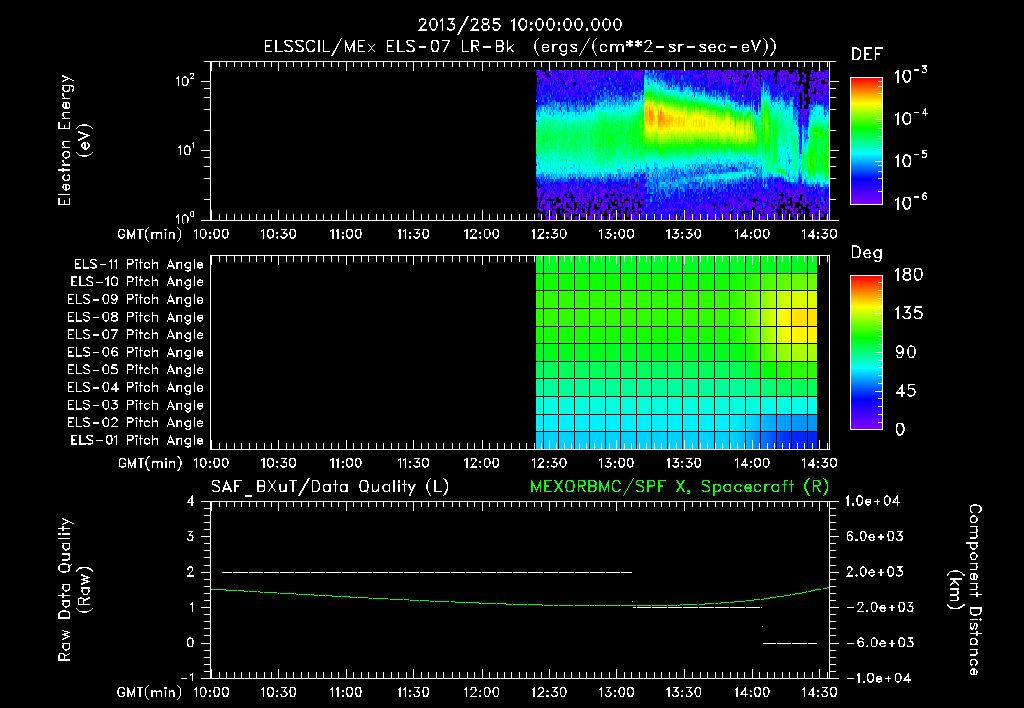This screenshot has height=708, width=1024.
Task: Click the 10^-3 value on DEF scale
Action: (910, 75)
